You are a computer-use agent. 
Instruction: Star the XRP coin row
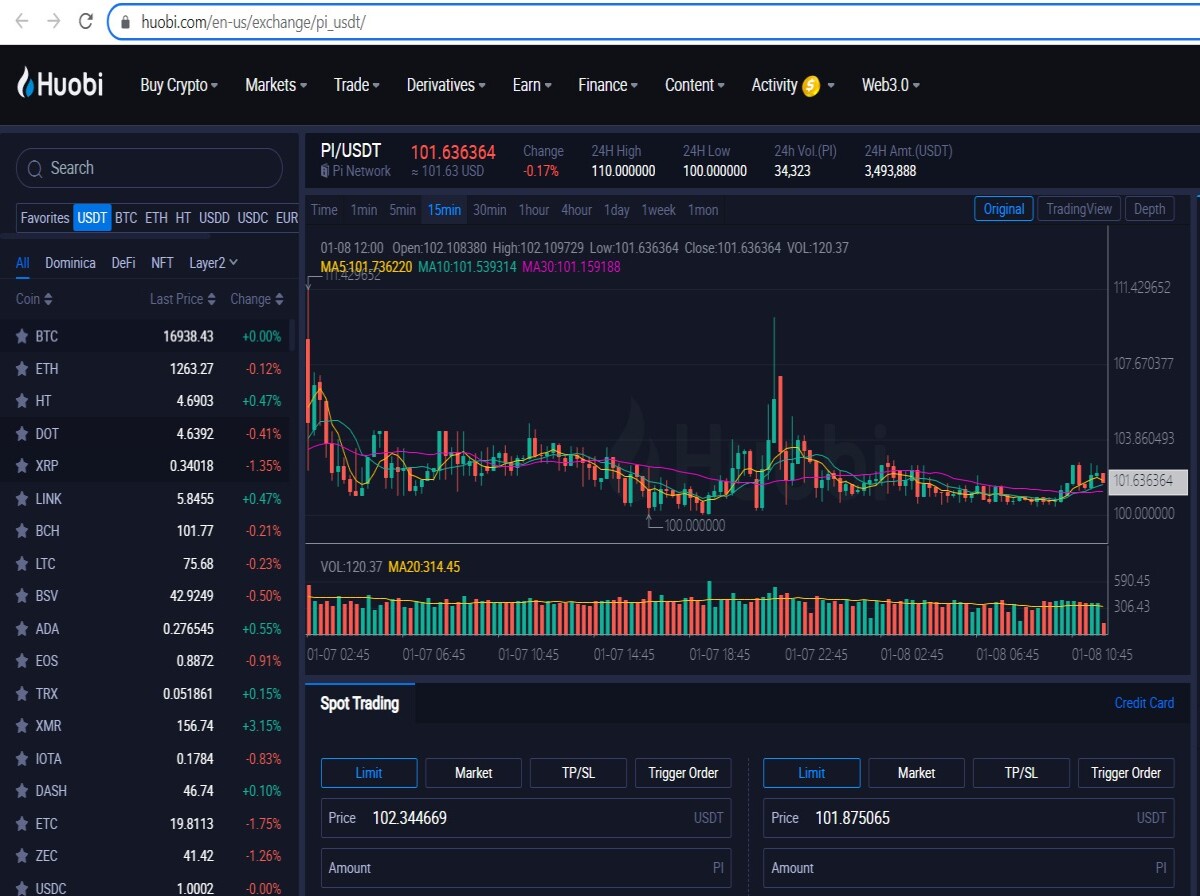click(21, 466)
